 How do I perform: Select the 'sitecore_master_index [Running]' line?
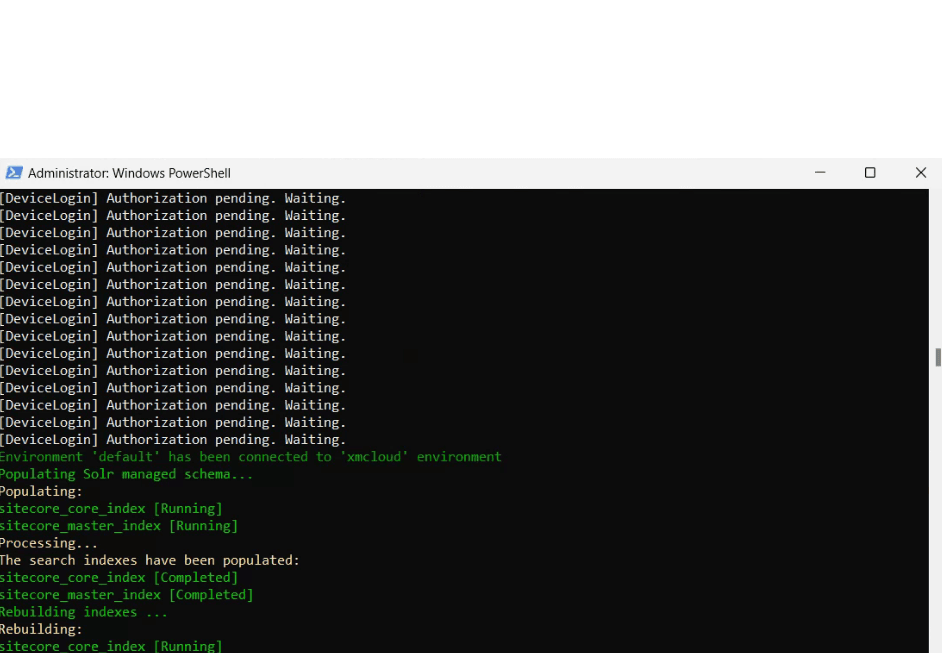(x=119, y=525)
